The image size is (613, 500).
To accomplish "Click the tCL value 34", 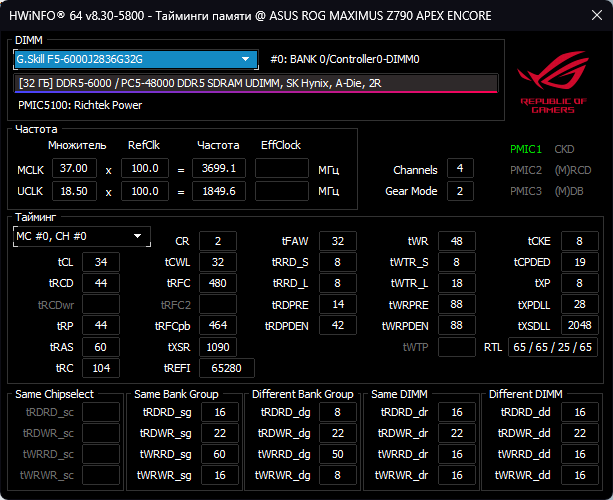I will tap(101, 262).
